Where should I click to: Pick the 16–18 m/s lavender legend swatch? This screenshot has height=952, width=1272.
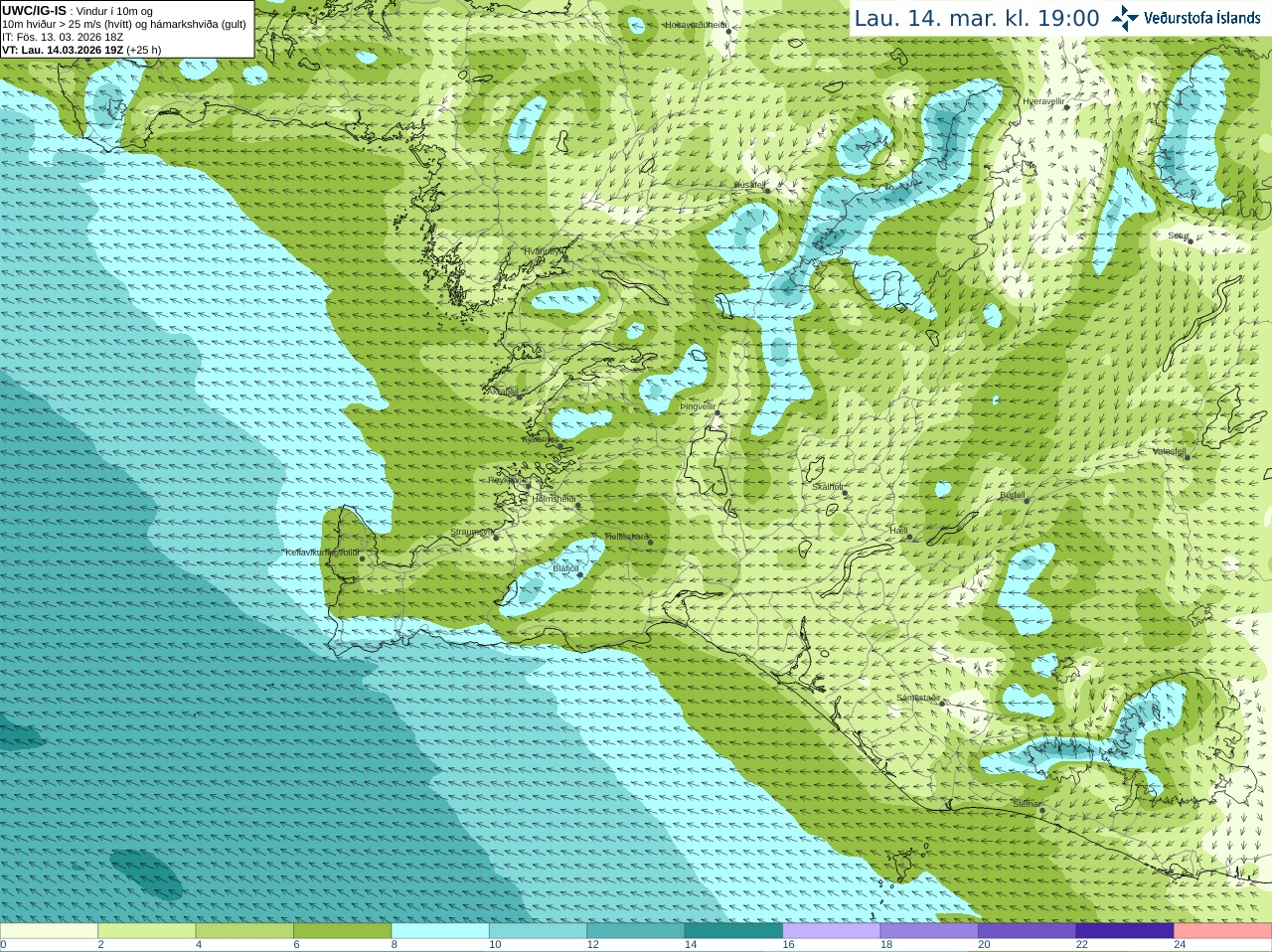pos(832,931)
